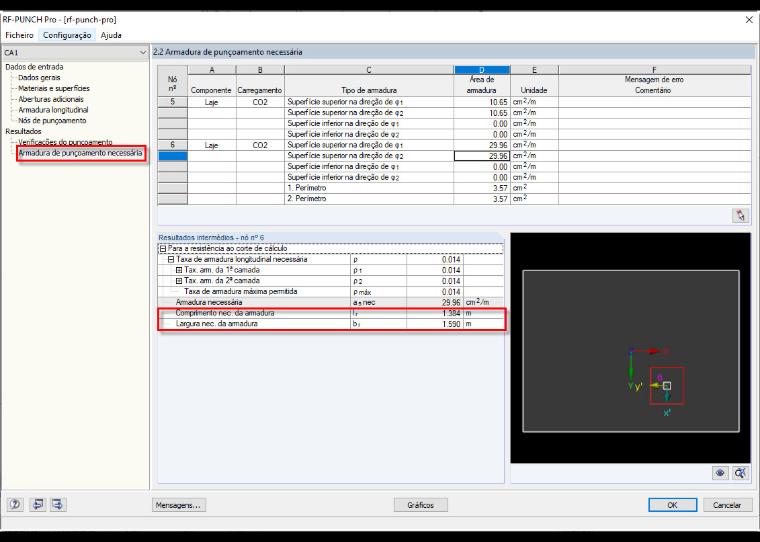Screen dimensions: 760x542
Task: Click the Mensagens... button
Action: pos(179,505)
